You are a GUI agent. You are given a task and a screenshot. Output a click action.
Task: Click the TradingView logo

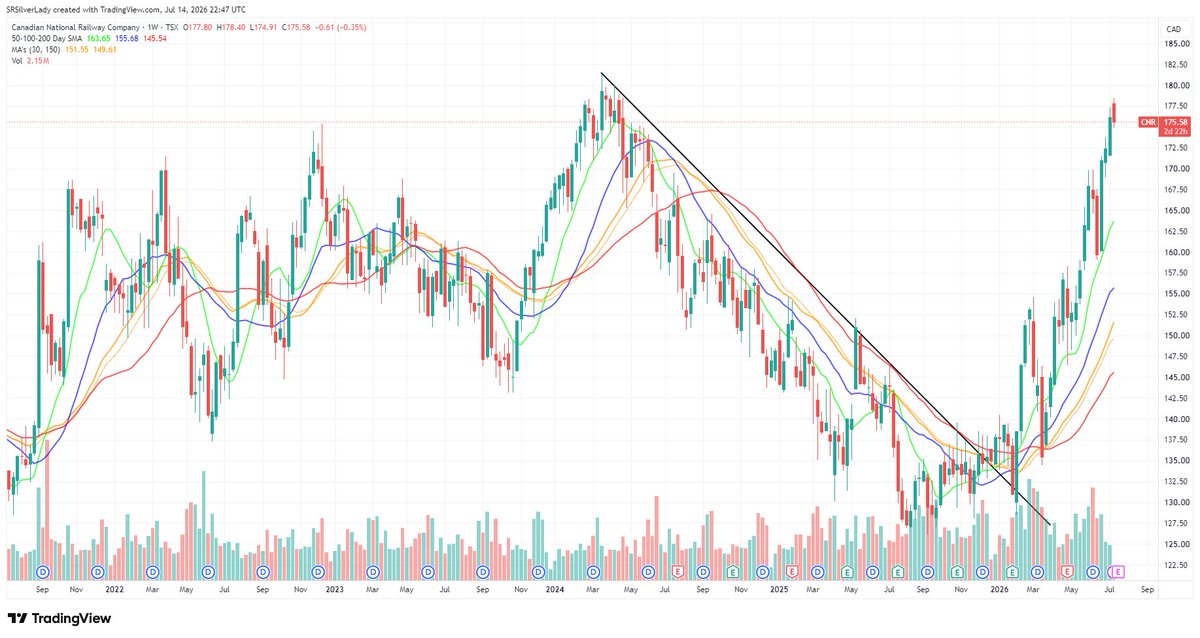[60, 618]
